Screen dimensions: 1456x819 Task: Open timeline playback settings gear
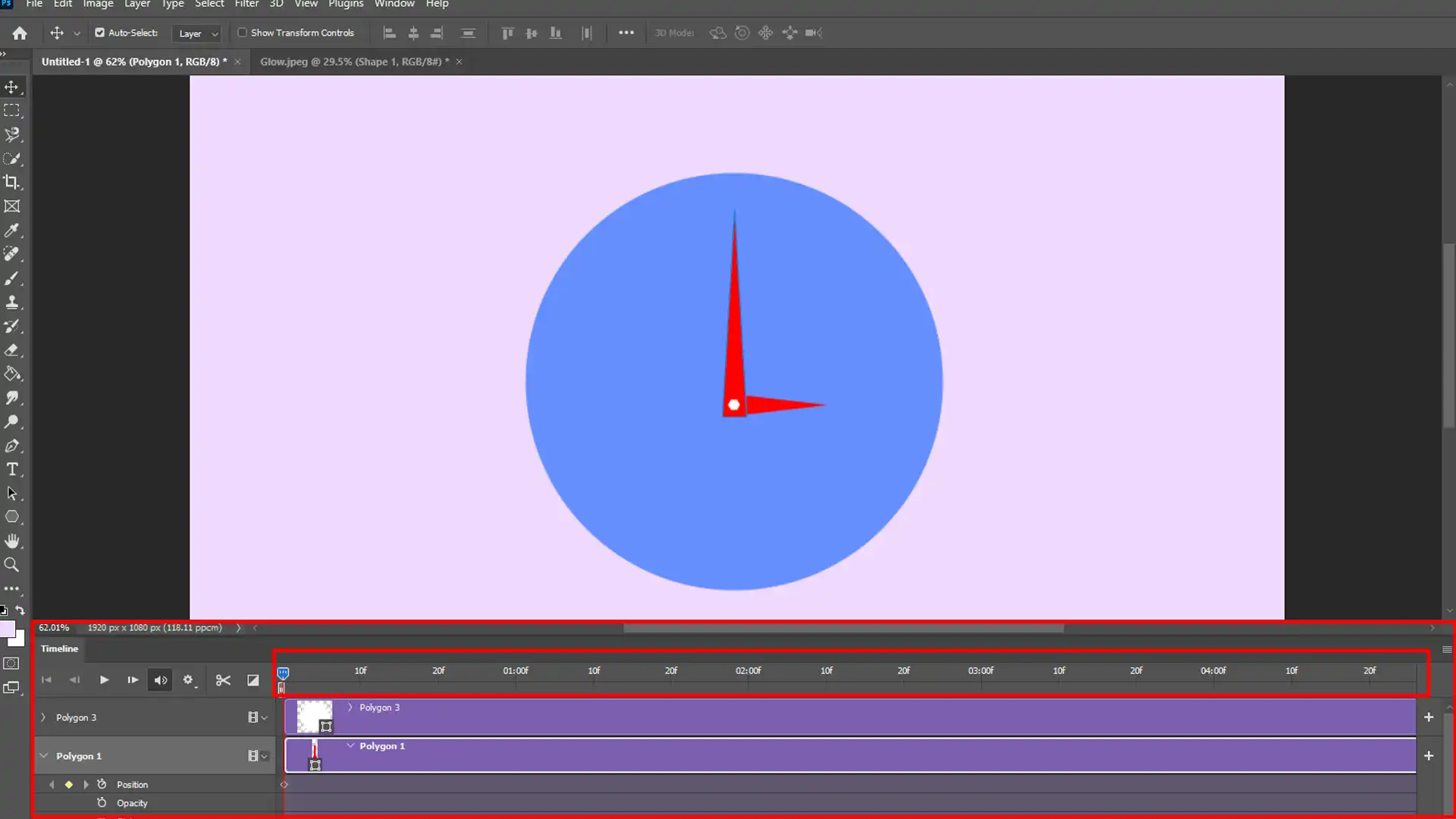point(189,680)
